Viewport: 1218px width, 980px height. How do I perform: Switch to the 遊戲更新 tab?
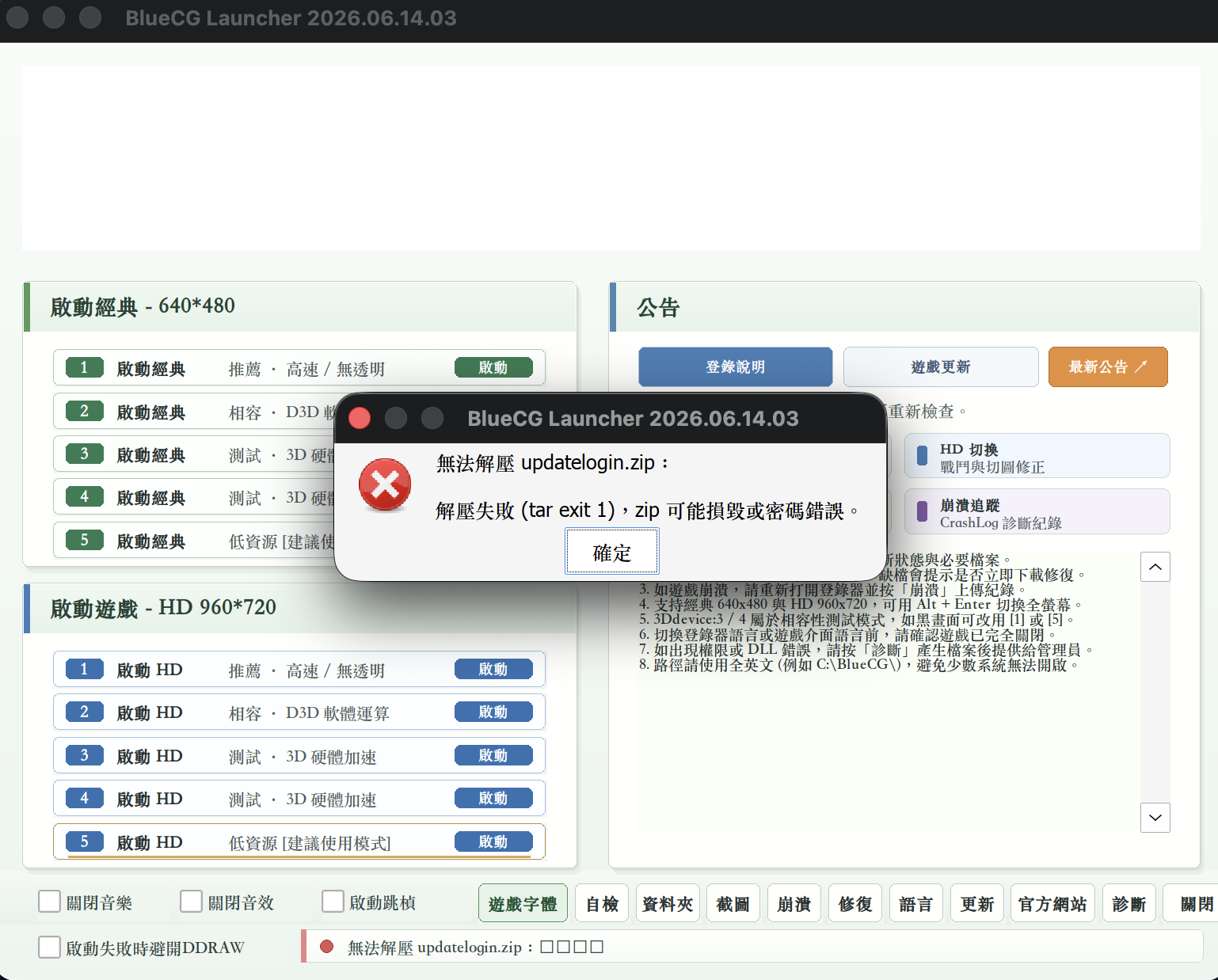[x=941, y=367]
